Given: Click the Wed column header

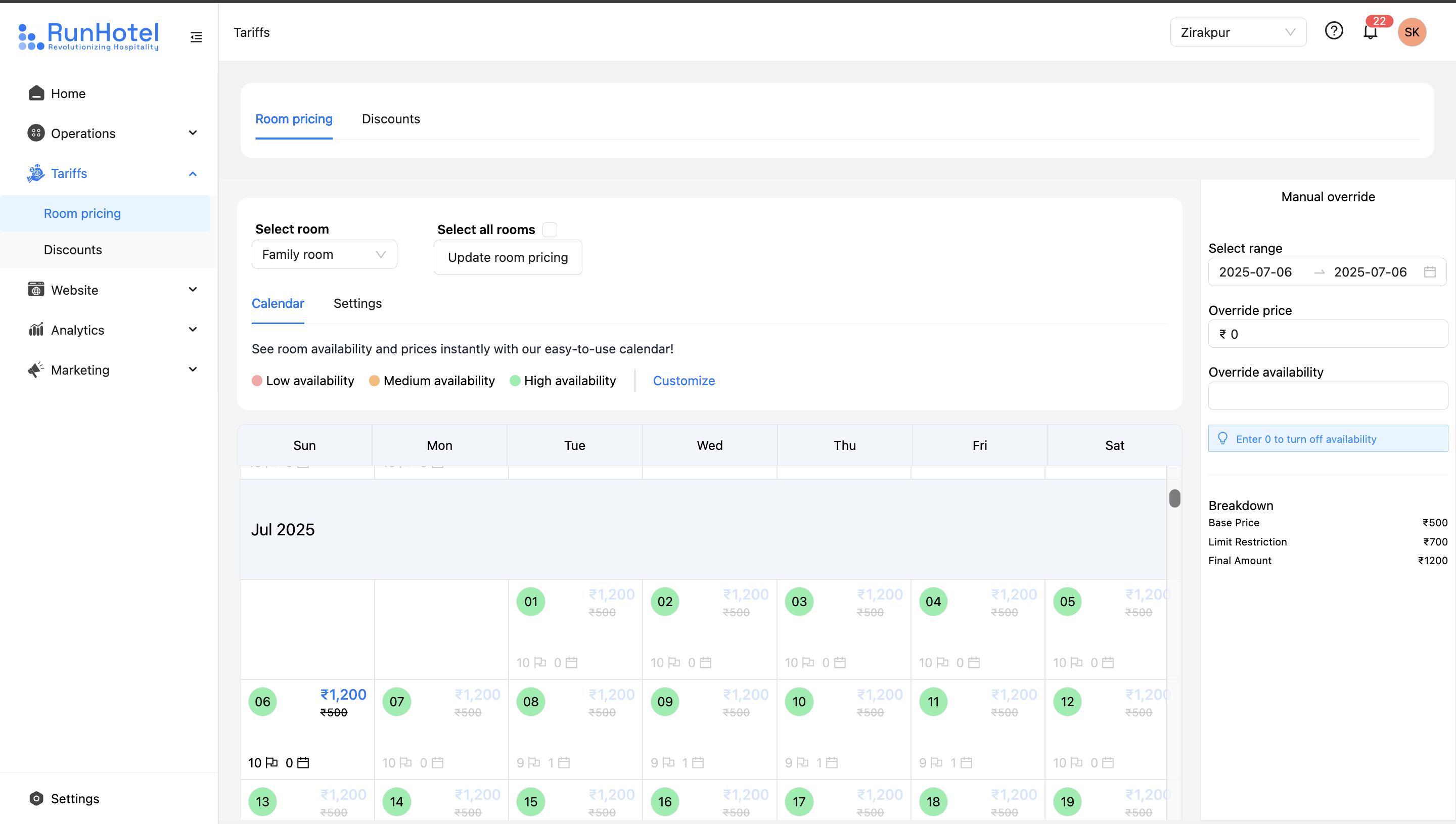Looking at the screenshot, I should click(x=709, y=445).
